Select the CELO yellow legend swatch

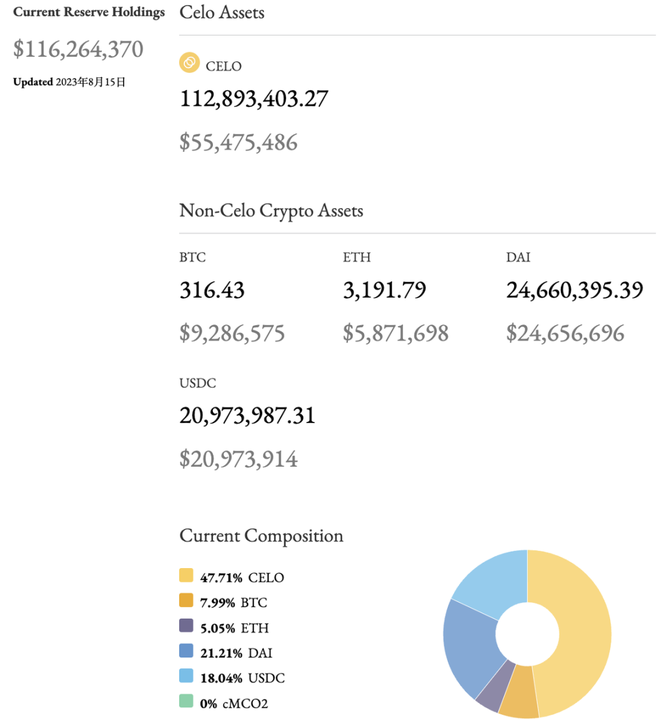coord(186,575)
